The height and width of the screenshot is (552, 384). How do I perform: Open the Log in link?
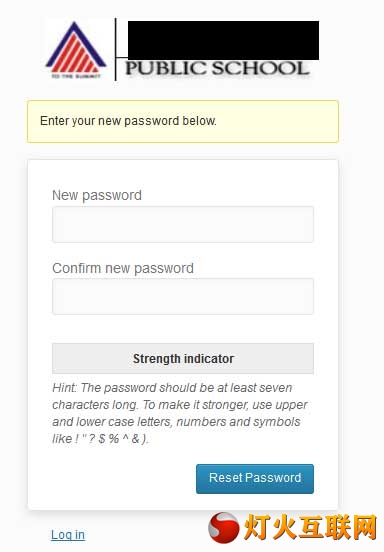coord(68,535)
